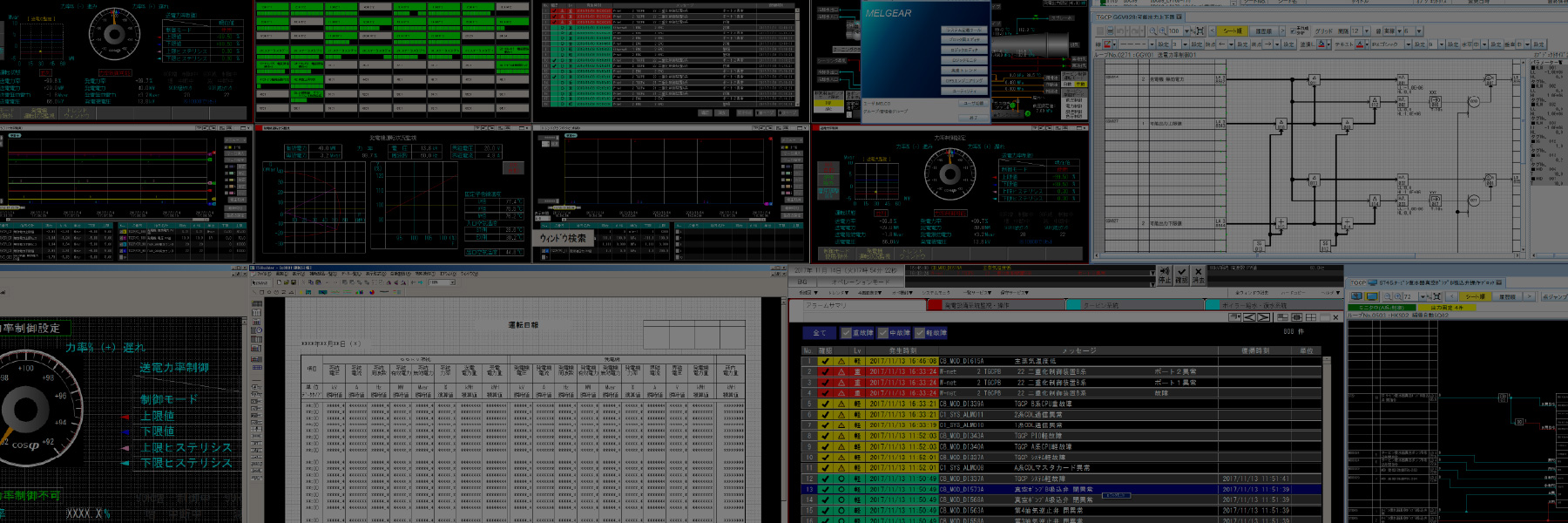Click the 全て filter button
This screenshot has height=523, width=1568.
819,333
